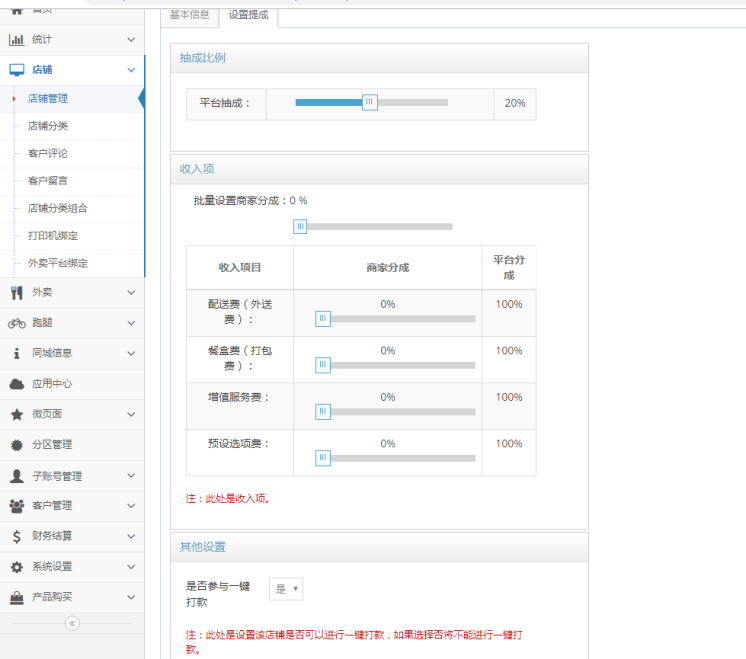The width and height of the screenshot is (746, 659).
Task: Click the bar chart icon beside 统计
Action: [x=16, y=40]
